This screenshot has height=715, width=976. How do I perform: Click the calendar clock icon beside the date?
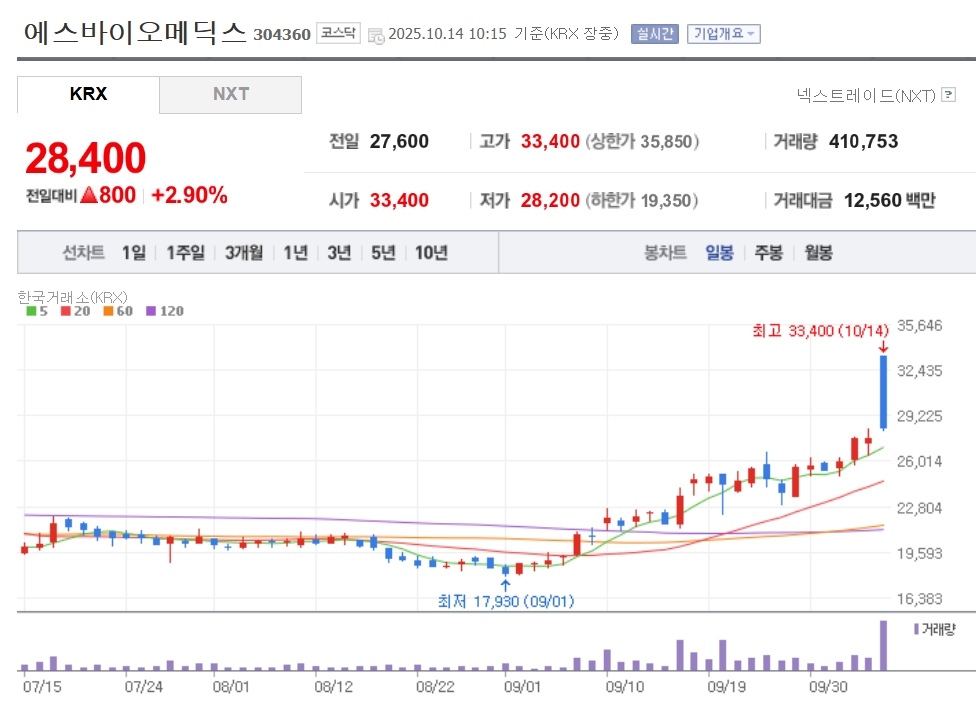click(x=376, y=35)
